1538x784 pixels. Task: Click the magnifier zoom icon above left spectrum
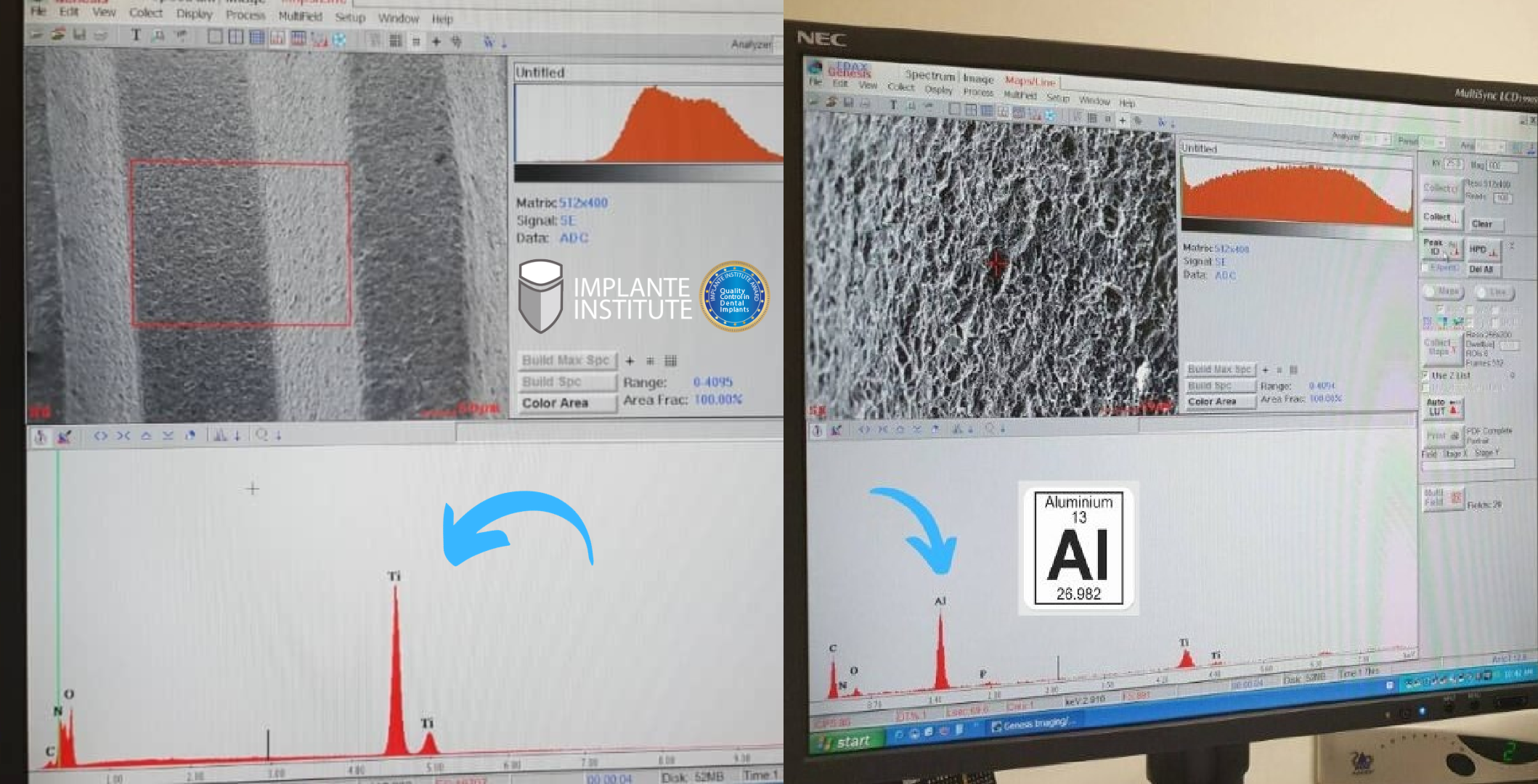coord(261,435)
